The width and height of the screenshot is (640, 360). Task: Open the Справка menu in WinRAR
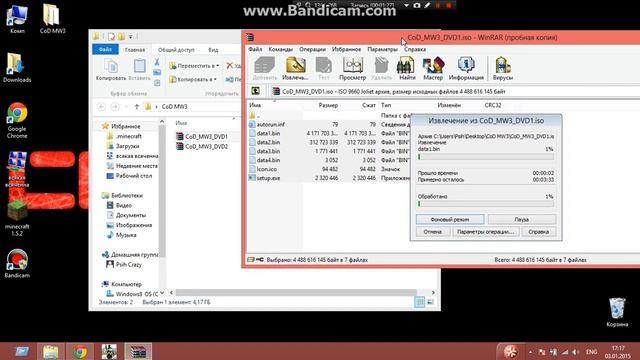[x=415, y=49]
